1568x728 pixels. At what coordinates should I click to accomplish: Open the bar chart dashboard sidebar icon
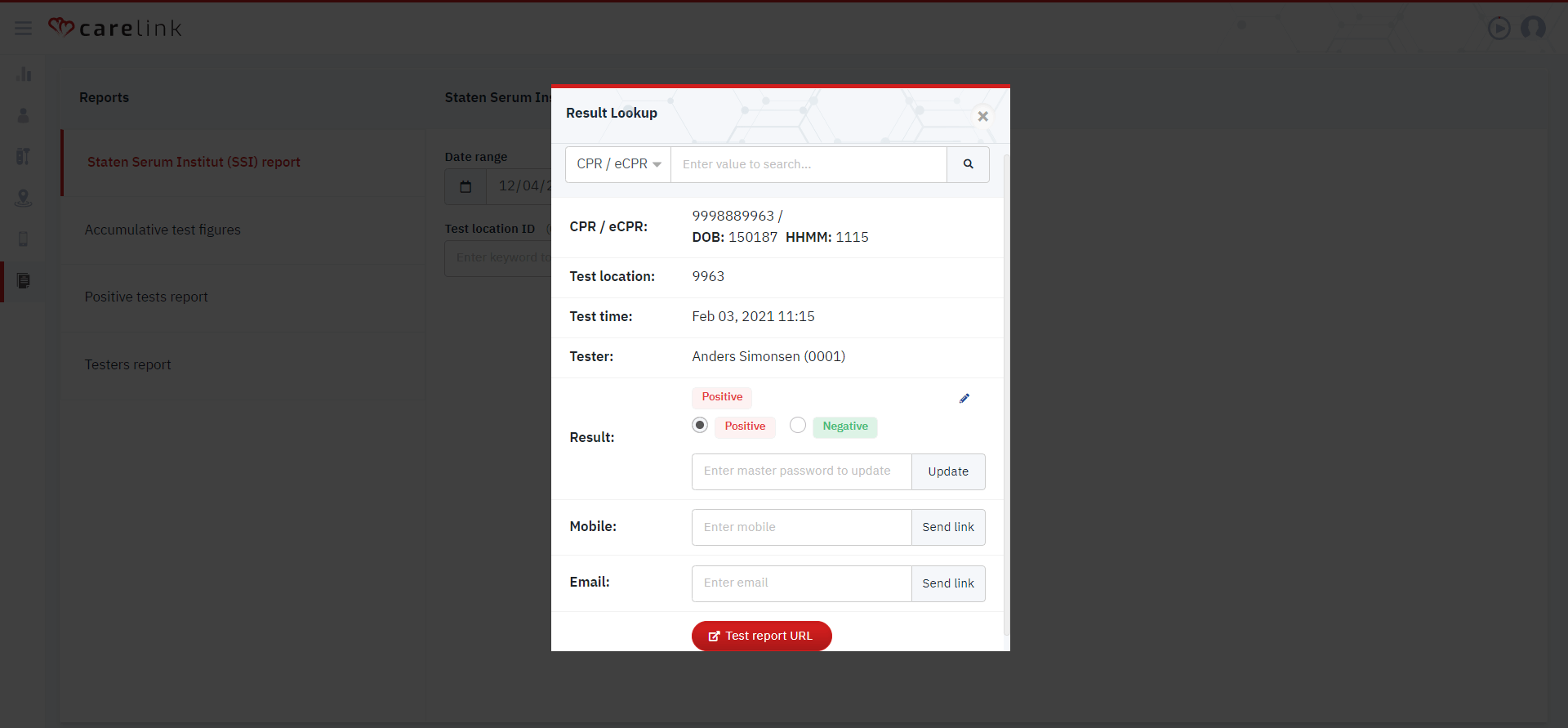point(24,74)
